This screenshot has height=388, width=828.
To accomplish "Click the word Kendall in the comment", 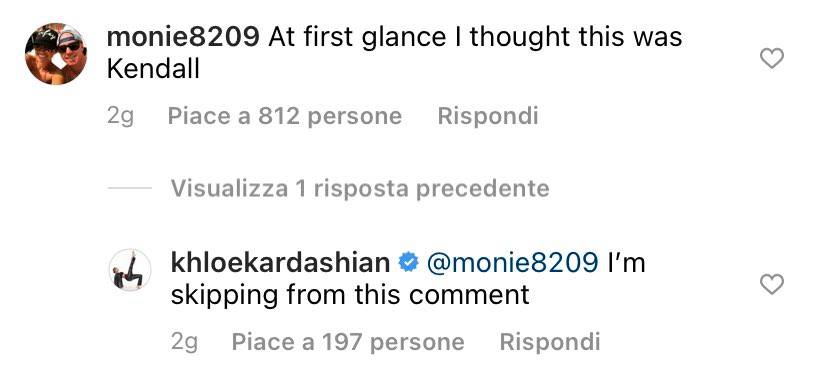I will [x=153, y=69].
